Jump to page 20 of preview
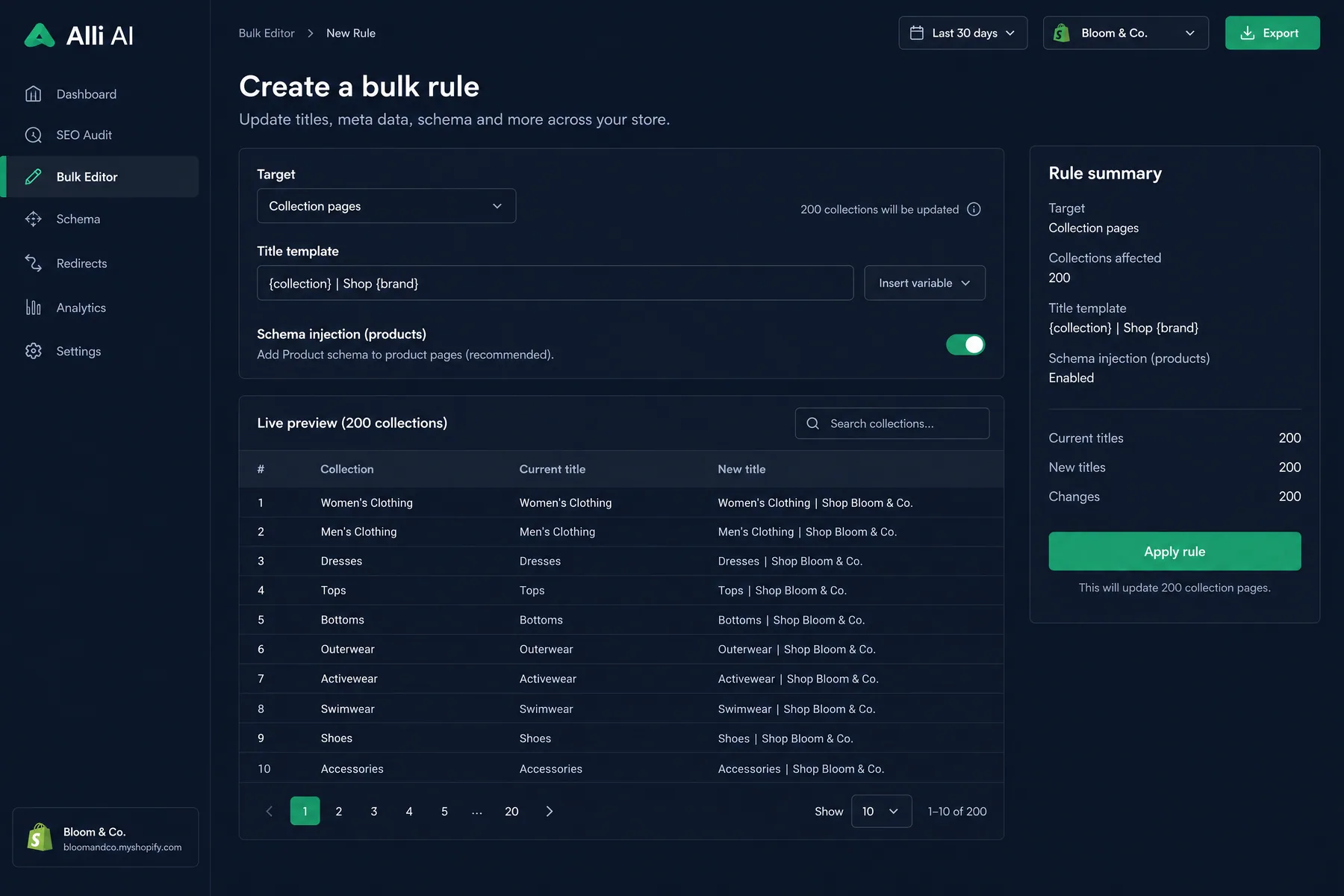Viewport: 1344px width, 896px height. pos(511,811)
